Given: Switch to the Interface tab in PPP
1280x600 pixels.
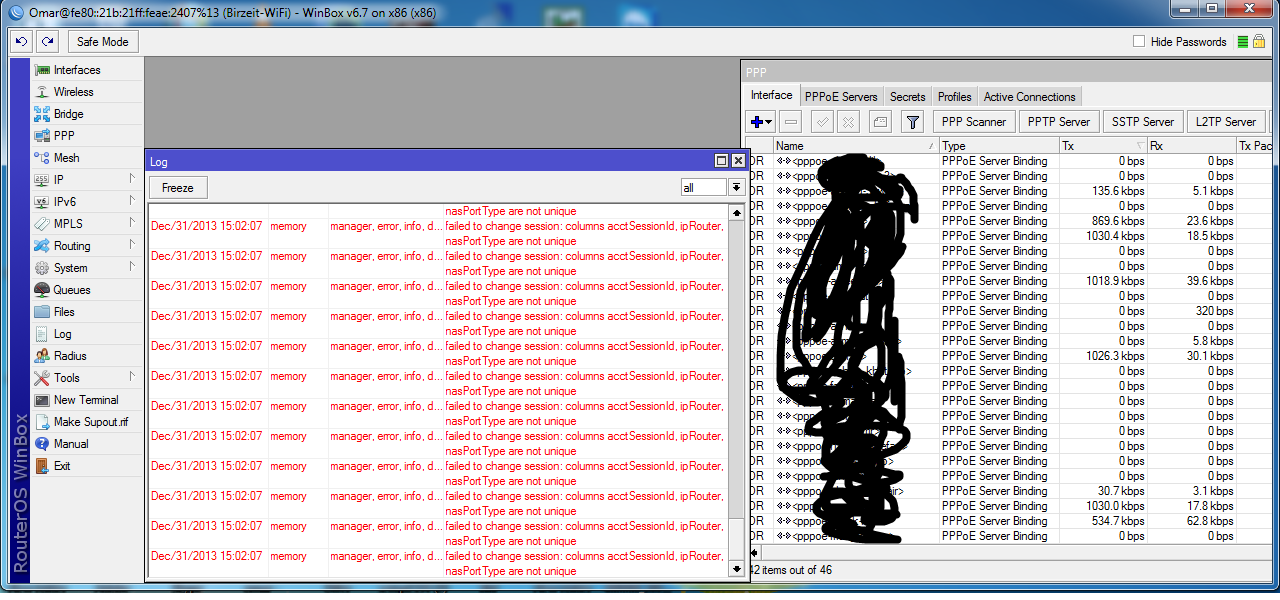Looking at the screenshot, I should pyautogui.click(x=772, y=96).
